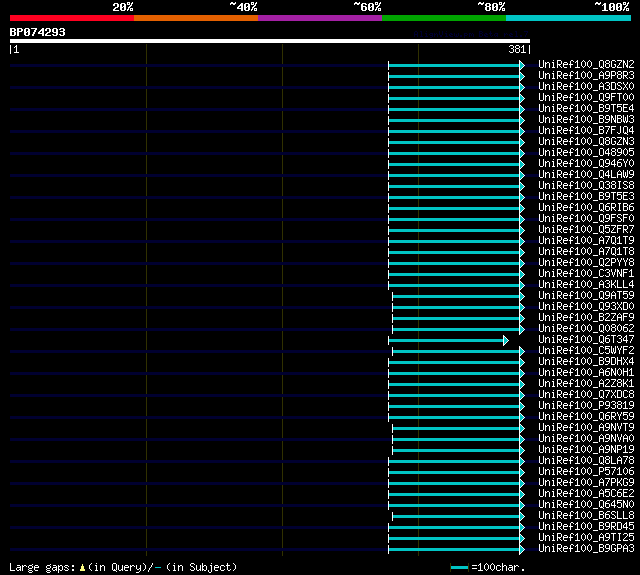Image resolution: width=640 pixels, height=575 pixels.
Task: Click the UniRef100_Q6T347 label
Action: [586, 340]
